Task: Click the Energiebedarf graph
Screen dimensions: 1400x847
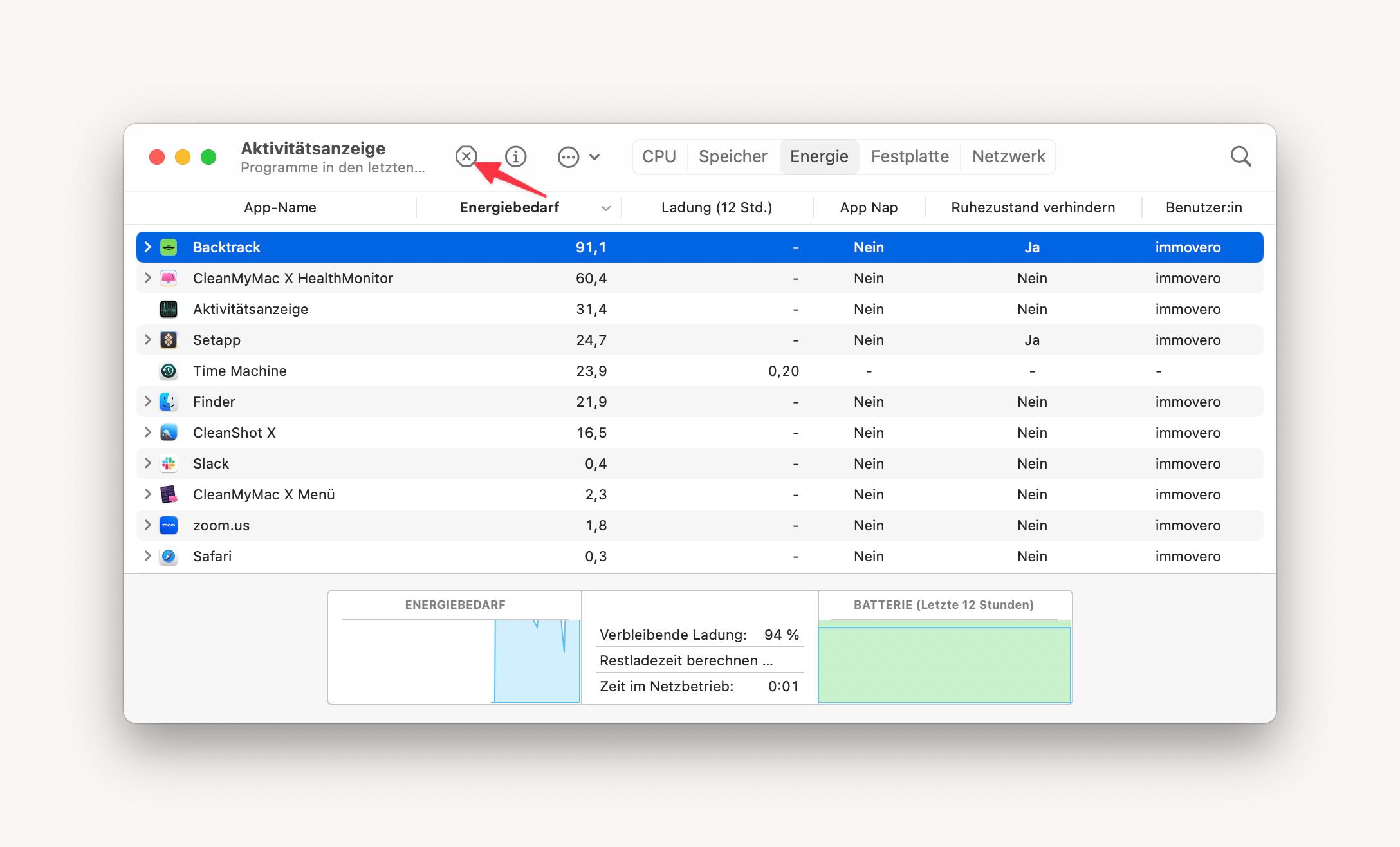Action: (455, 661)
